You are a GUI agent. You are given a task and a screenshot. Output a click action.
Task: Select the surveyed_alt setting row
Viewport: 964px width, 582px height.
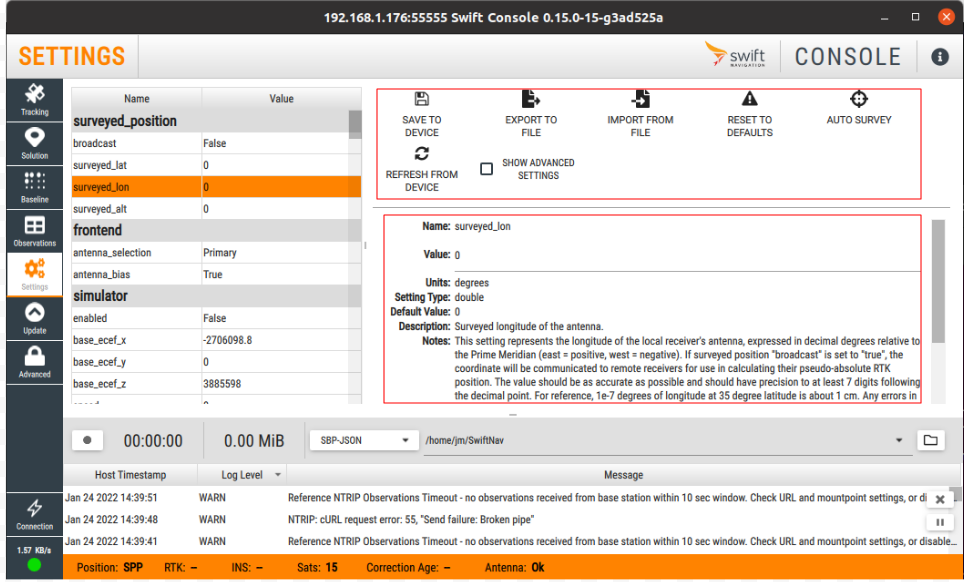pos(210,209)
